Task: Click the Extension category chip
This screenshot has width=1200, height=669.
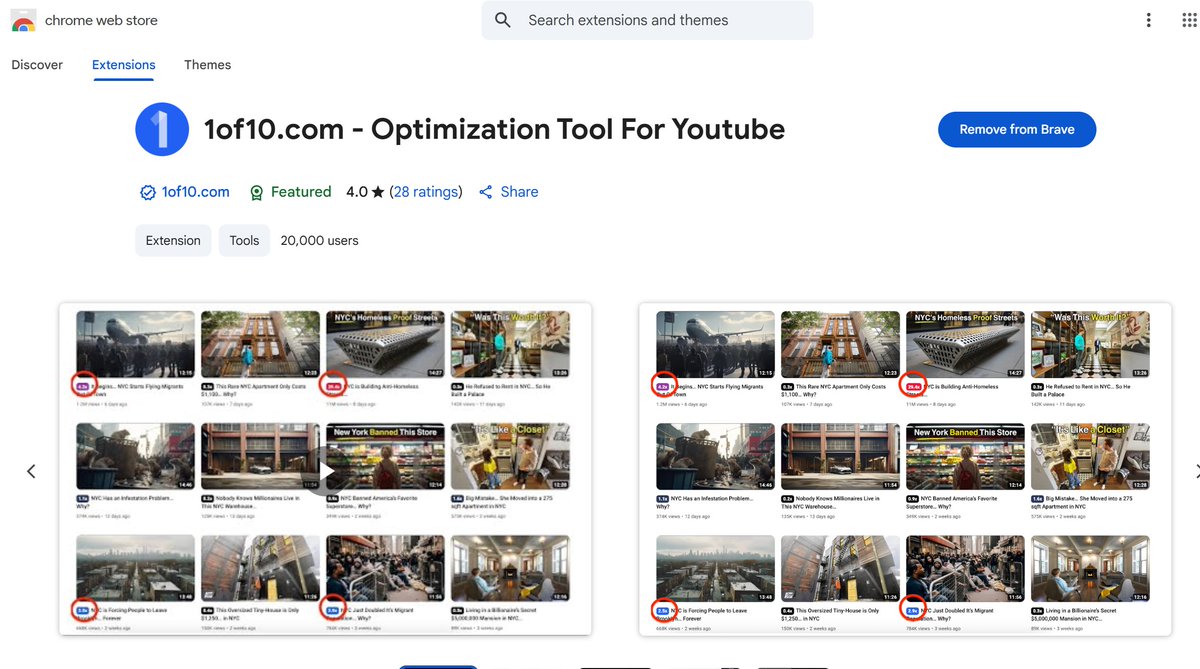Action: point(173,240)
